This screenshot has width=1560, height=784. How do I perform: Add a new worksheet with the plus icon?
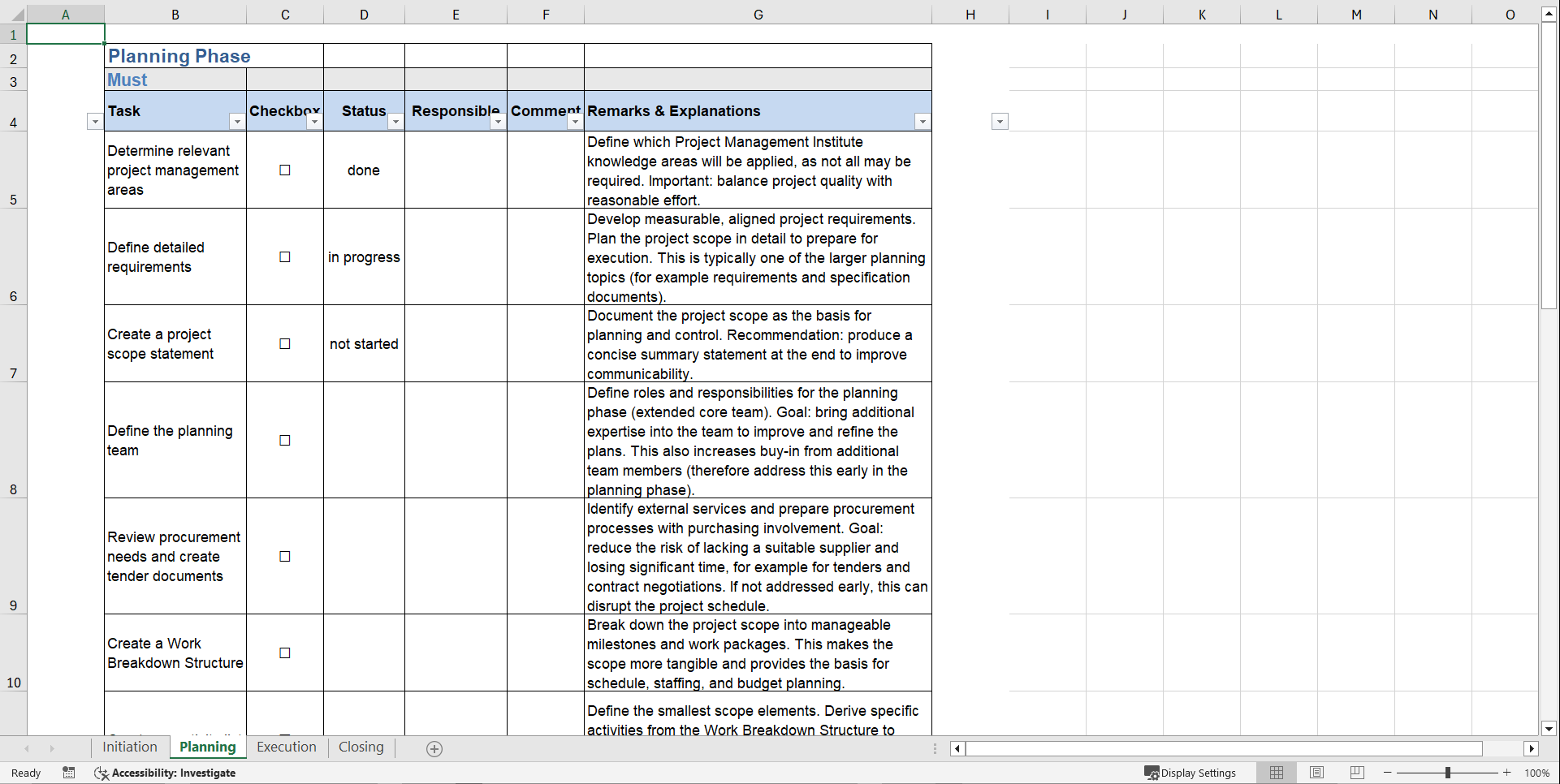(434, 747)
